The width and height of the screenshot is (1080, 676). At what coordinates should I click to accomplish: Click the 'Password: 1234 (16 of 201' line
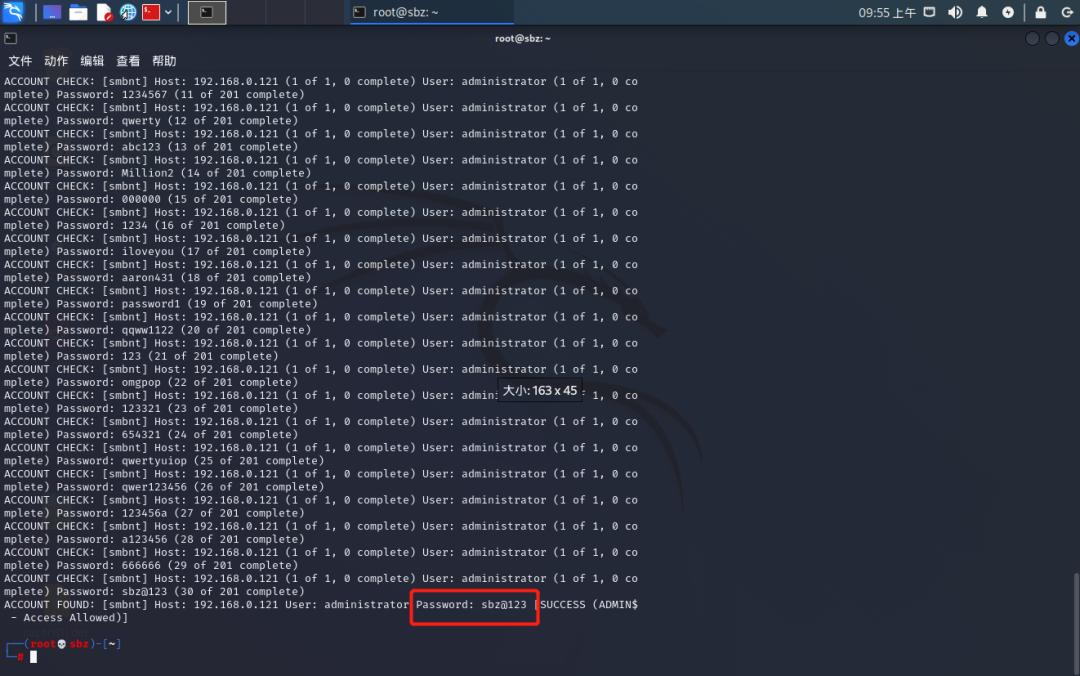[145, 225]
